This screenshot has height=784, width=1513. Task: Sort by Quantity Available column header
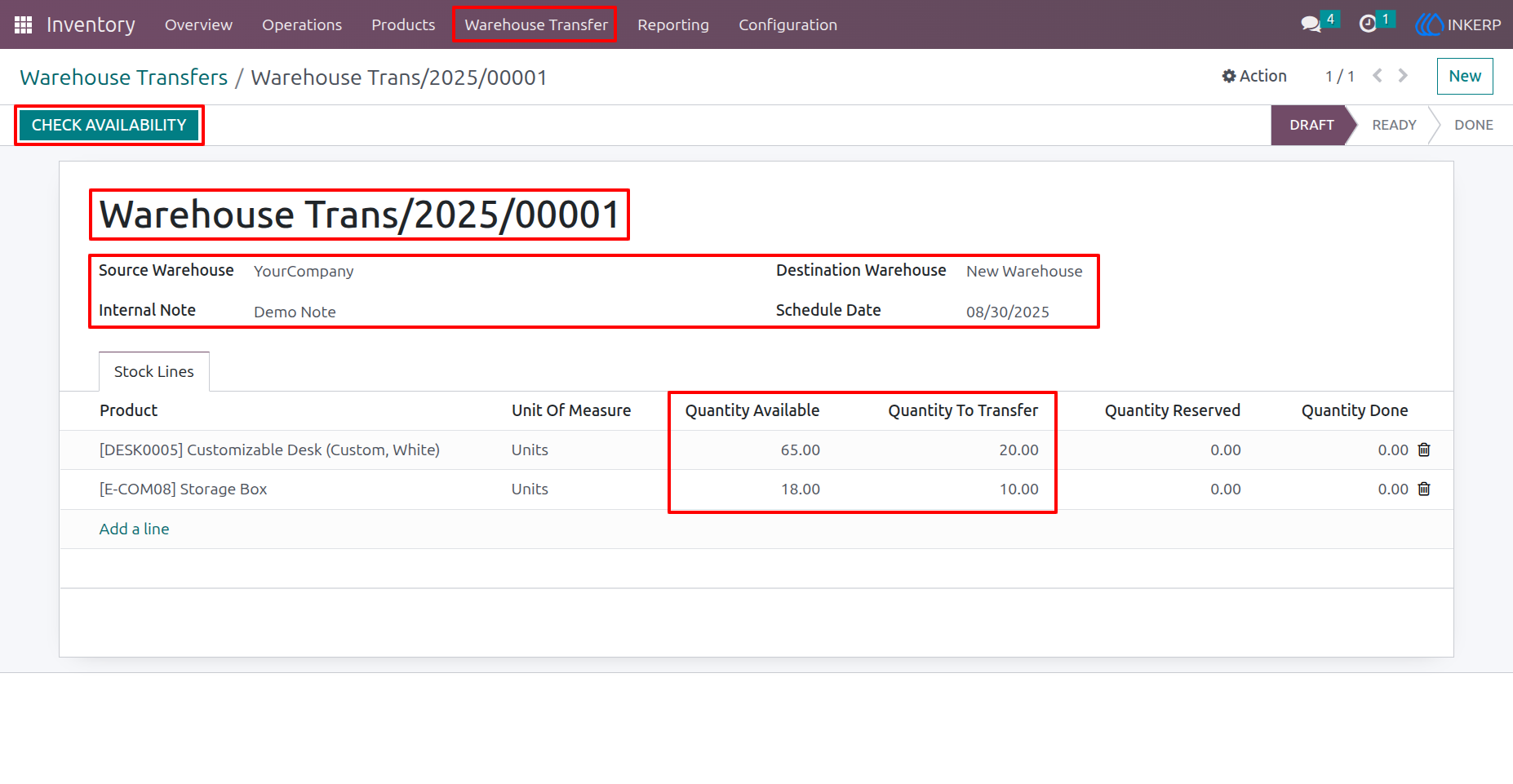[752, 410]
